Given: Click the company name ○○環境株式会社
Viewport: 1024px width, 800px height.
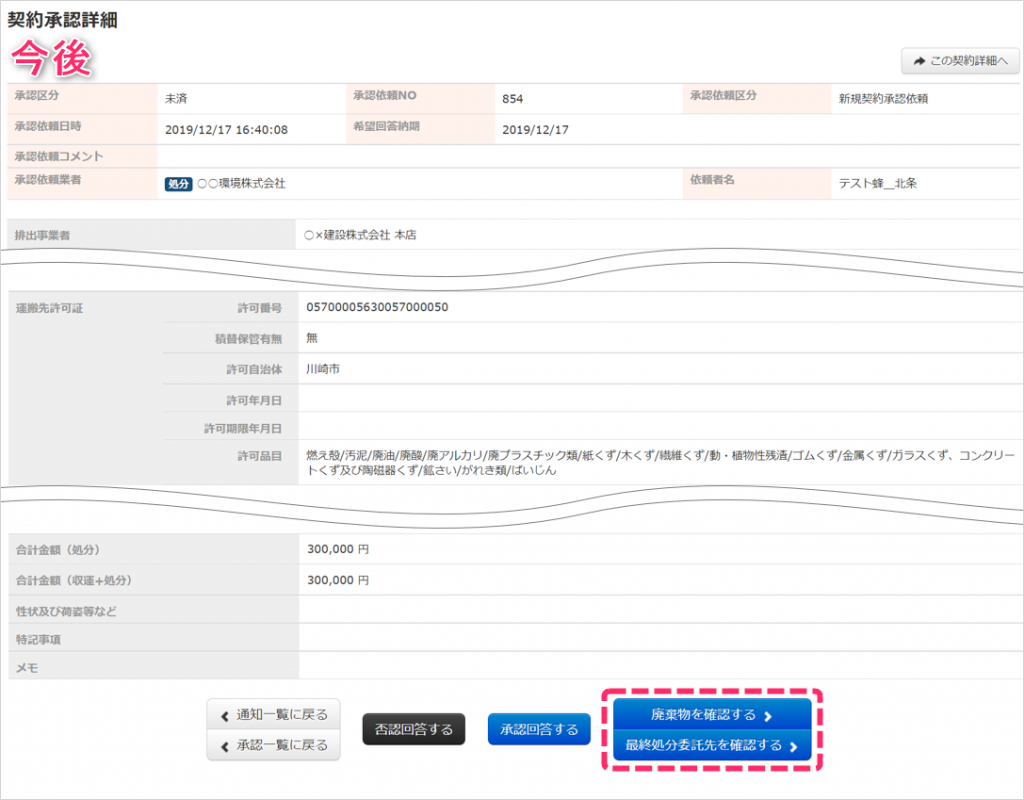Looking at the screenshot, I should (x=241, y=184).
